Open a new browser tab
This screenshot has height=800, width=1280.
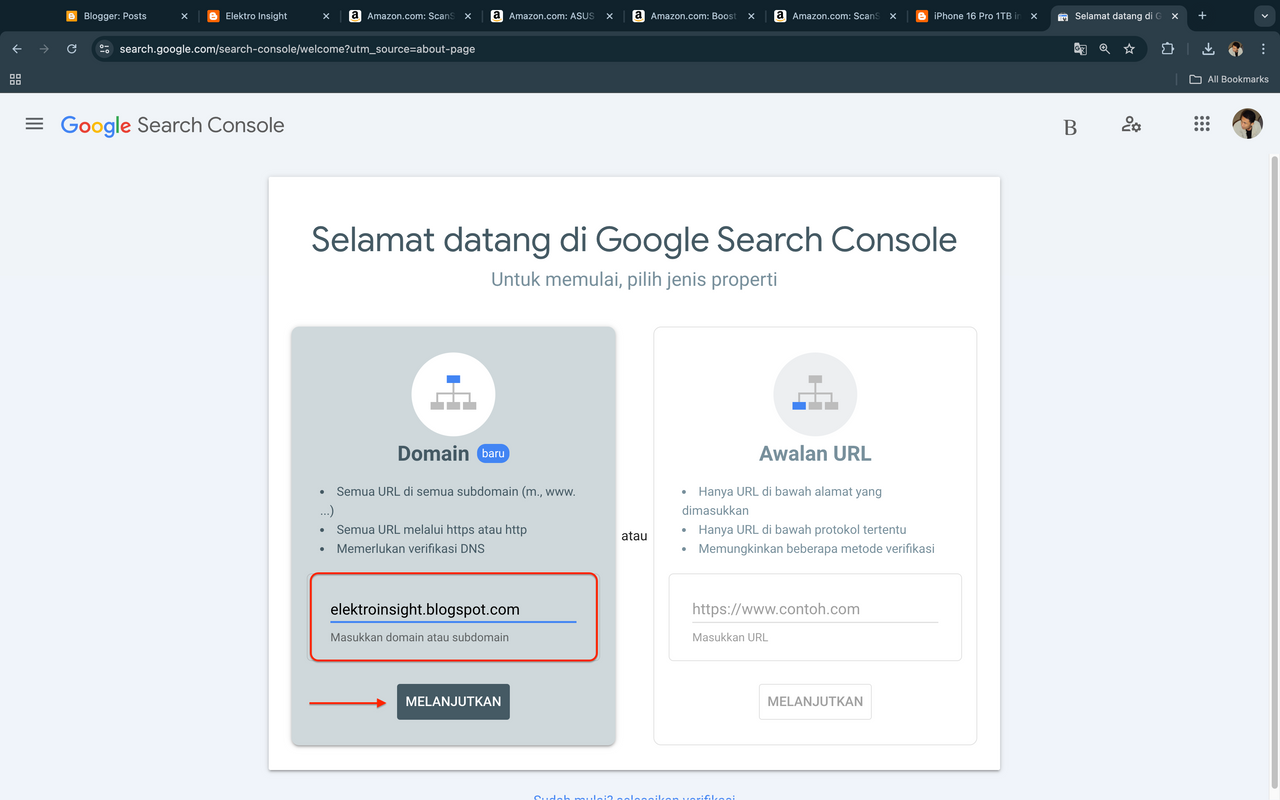(1202, 16)
